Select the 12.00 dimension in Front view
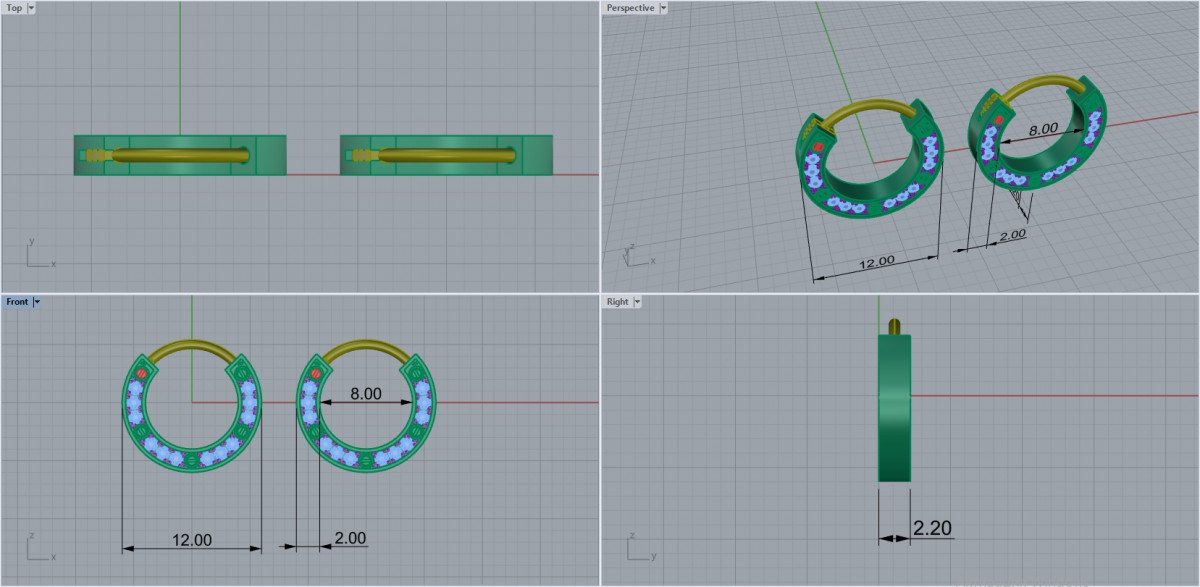The height and width of the screenshot is (587, 1200). click(x=192, y=540)
